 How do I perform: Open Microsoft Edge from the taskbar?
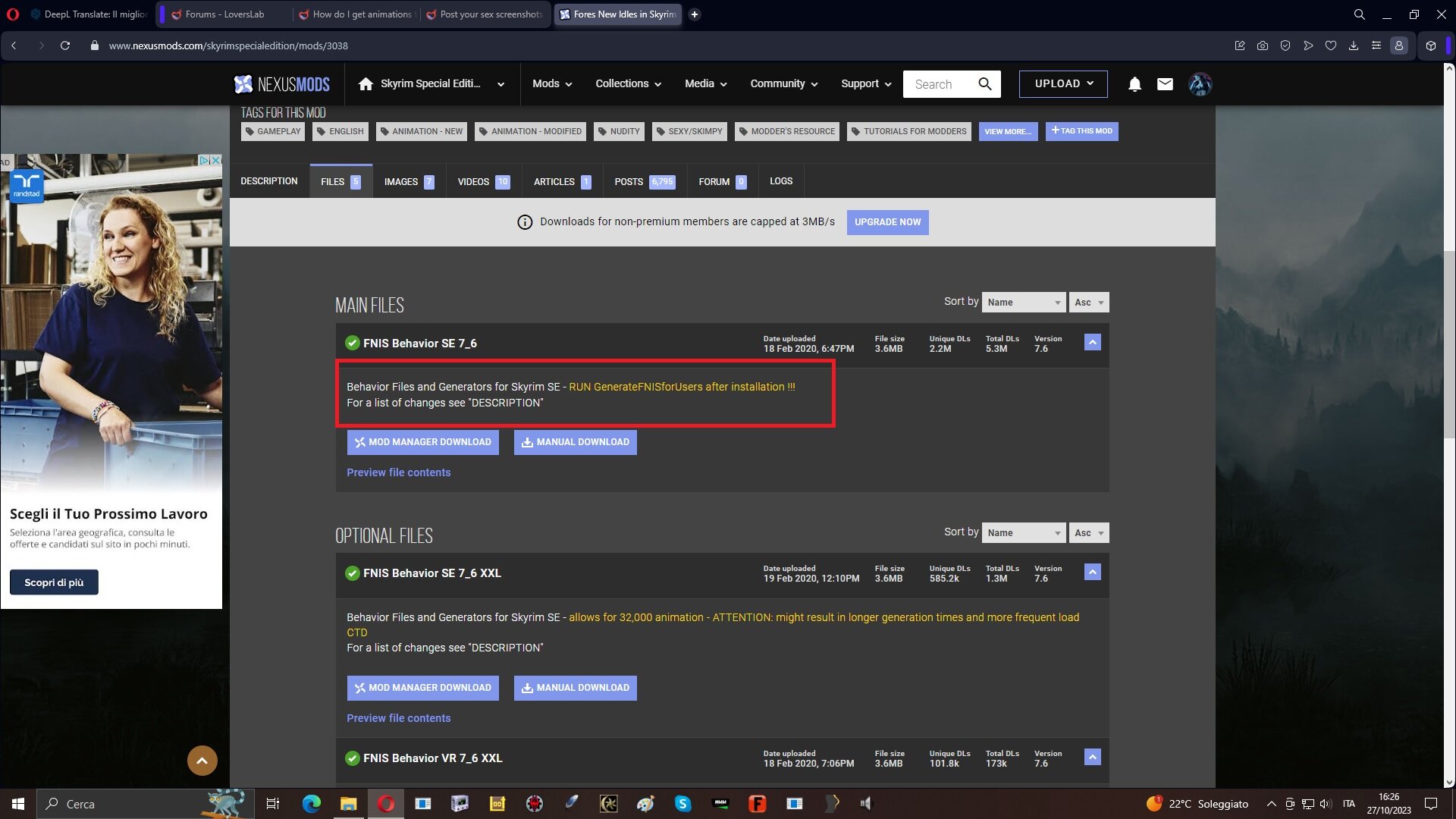(x=311, y=804)
